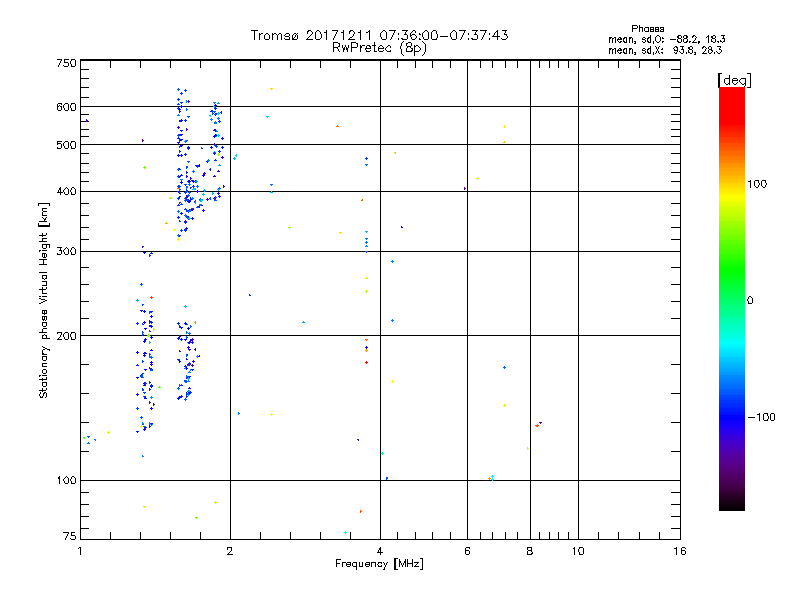Click the x-axis title 'Frequency [MHz]'
The height and width of the screenshot is (600, 800).
tap(379, 564)
